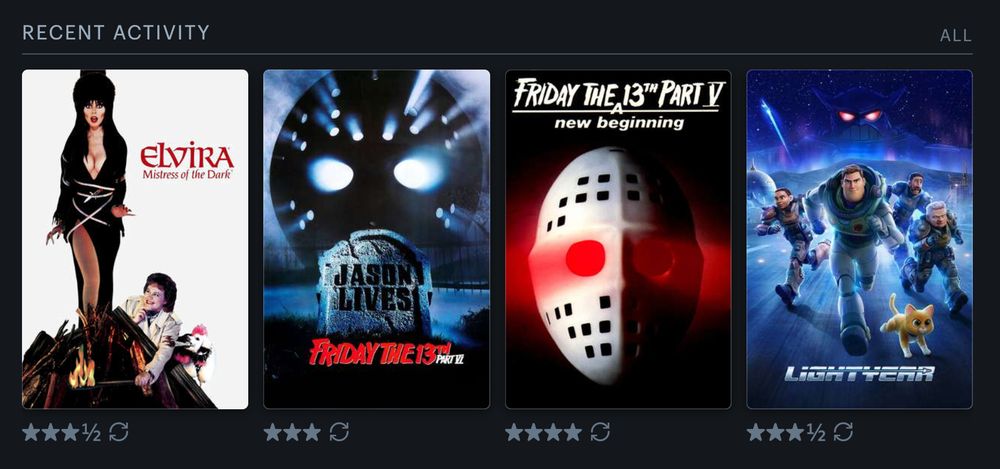Screen dimensions: 1000x469
Task: Click the rewatch icon under Elvira poster
Action: coord(119,432)
